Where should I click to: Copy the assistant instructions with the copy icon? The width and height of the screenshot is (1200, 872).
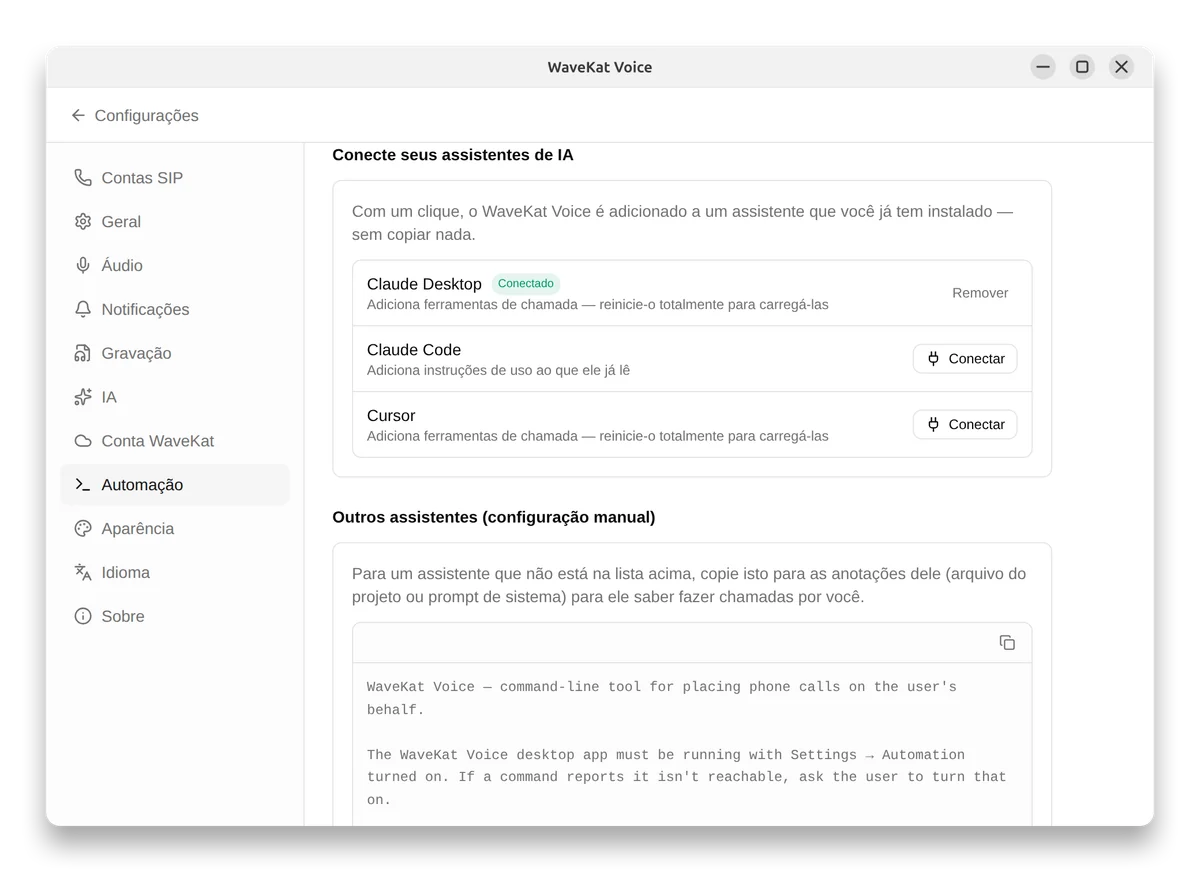click(x=1007, y=643)
